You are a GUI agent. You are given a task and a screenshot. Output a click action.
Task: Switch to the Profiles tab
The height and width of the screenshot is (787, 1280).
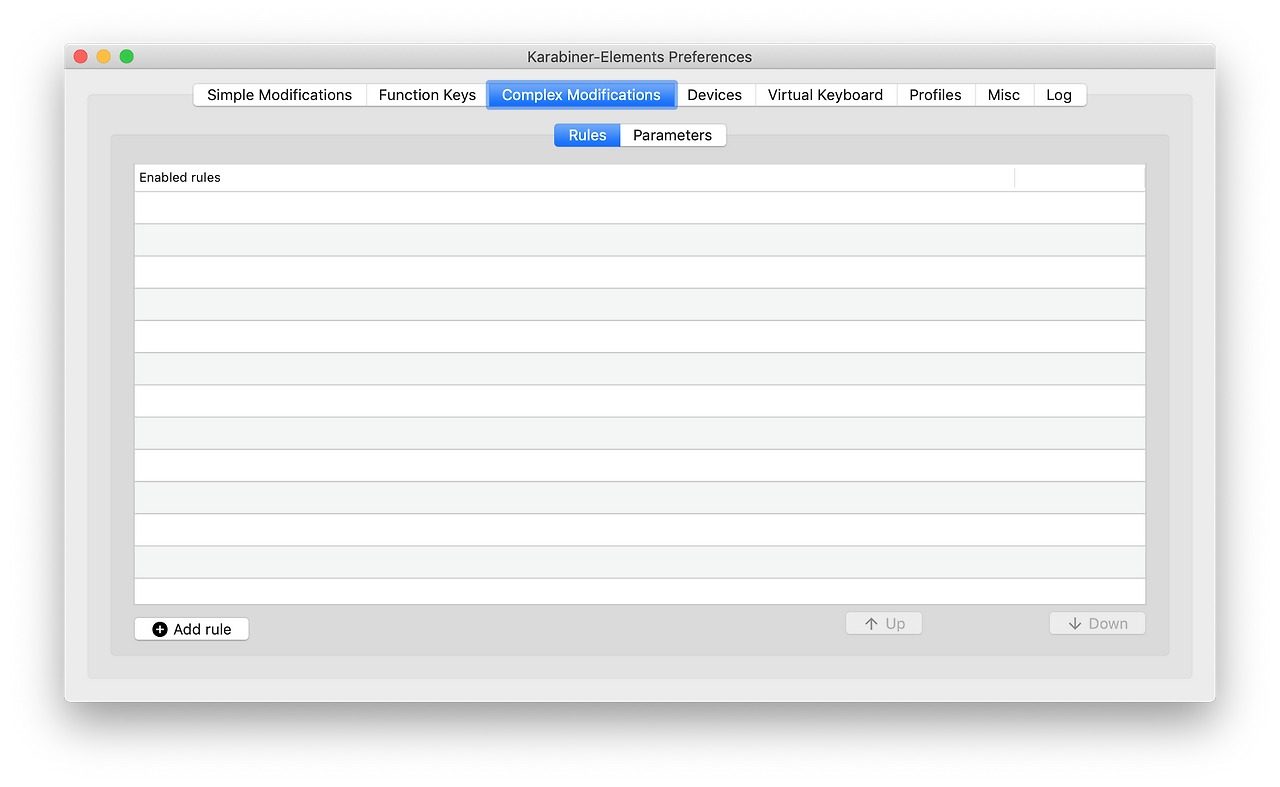pos(935,95)
